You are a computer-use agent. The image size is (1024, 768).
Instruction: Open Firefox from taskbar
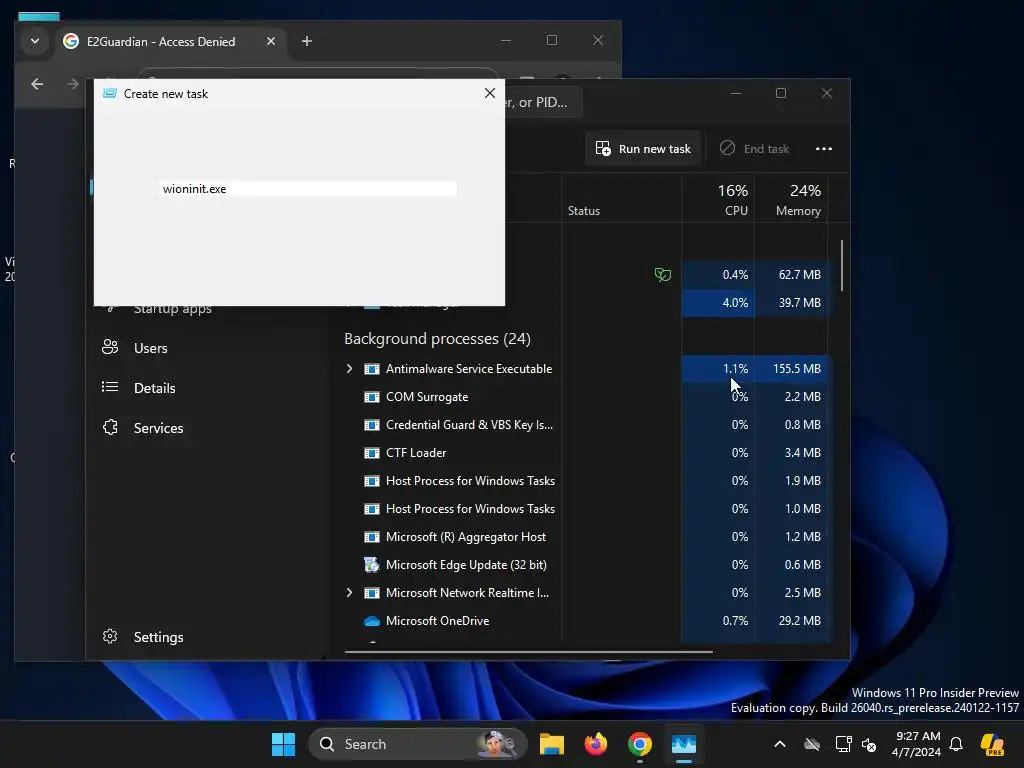[596, 744]
